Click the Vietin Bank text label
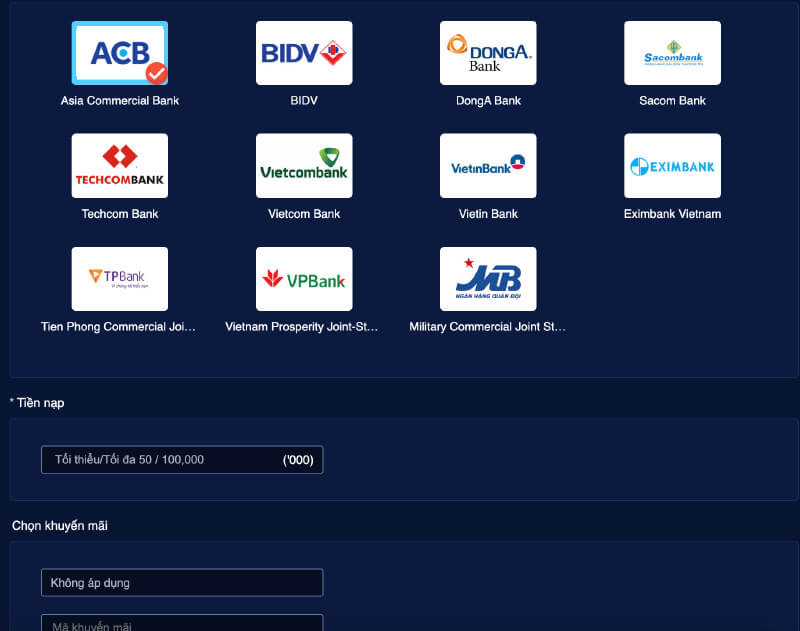This screenshot has height=631, width=800. [x=488, y=214]
